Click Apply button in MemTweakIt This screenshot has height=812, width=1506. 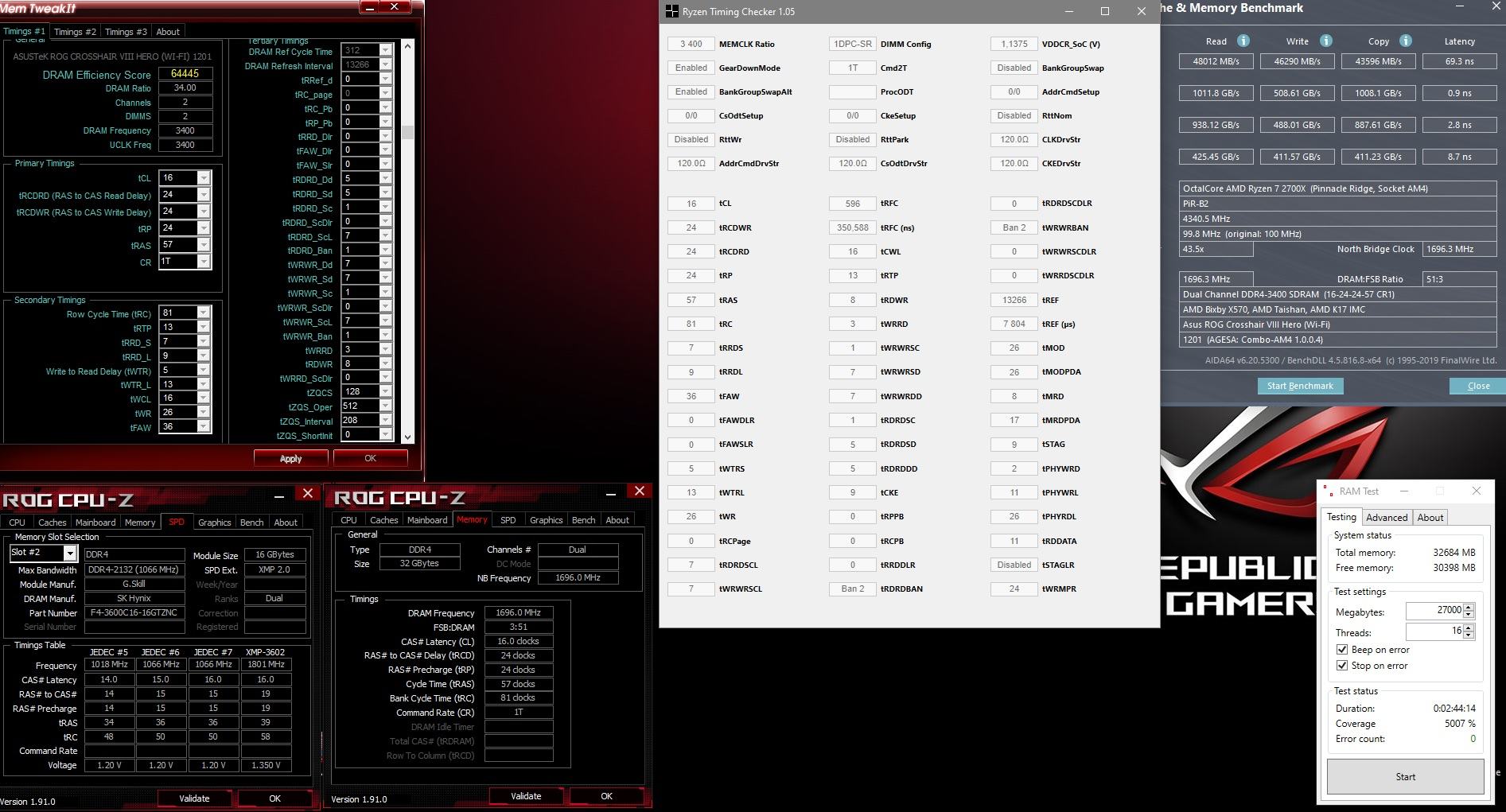(290, 459)
